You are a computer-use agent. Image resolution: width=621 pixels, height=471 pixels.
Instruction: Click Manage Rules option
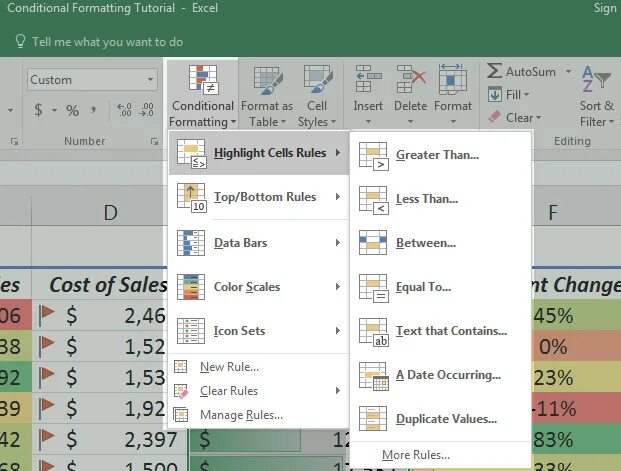[259, 415]
